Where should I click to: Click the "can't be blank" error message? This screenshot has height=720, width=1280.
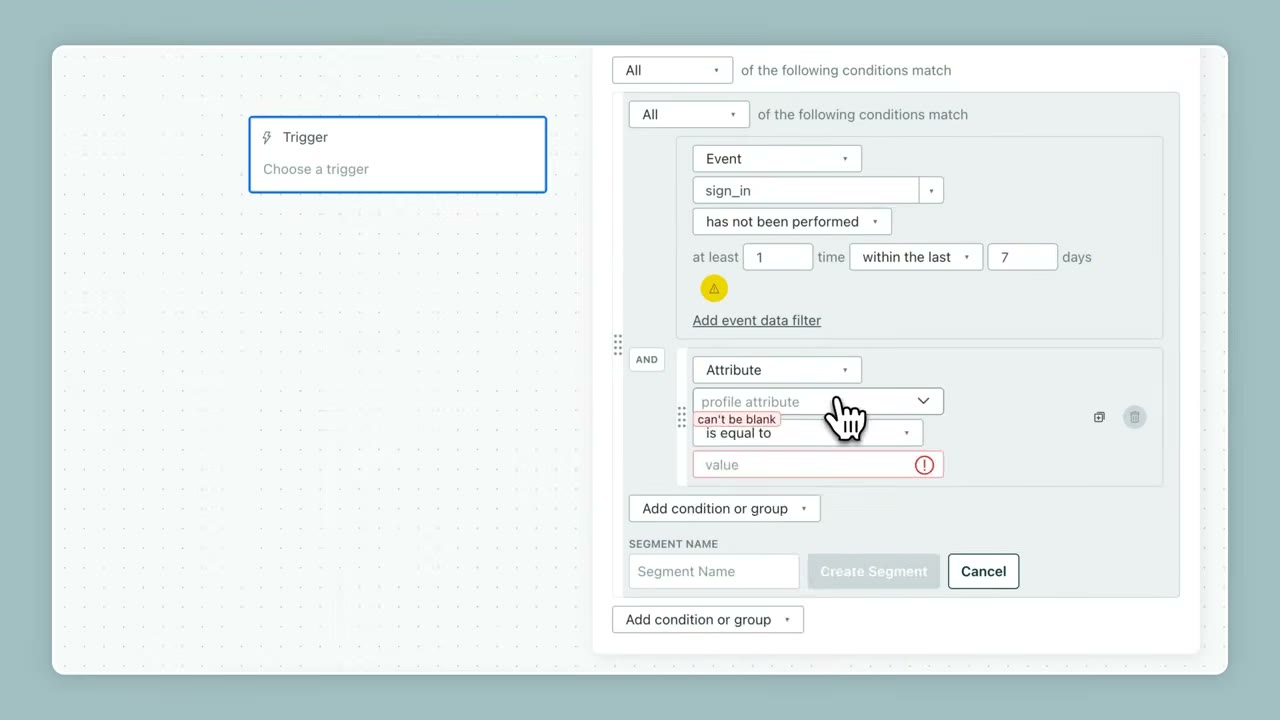point(737,420)
